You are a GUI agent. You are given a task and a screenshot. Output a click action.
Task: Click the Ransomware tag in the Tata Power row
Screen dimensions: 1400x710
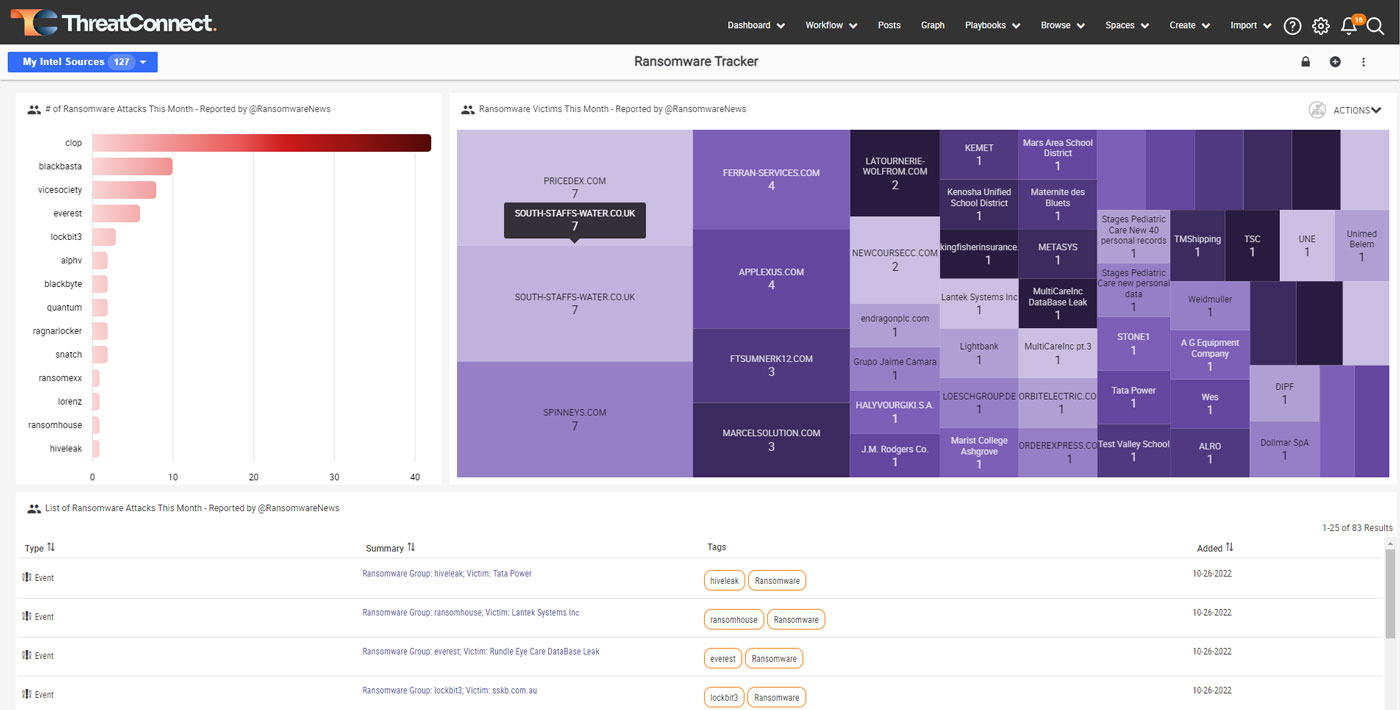point(777,580)
